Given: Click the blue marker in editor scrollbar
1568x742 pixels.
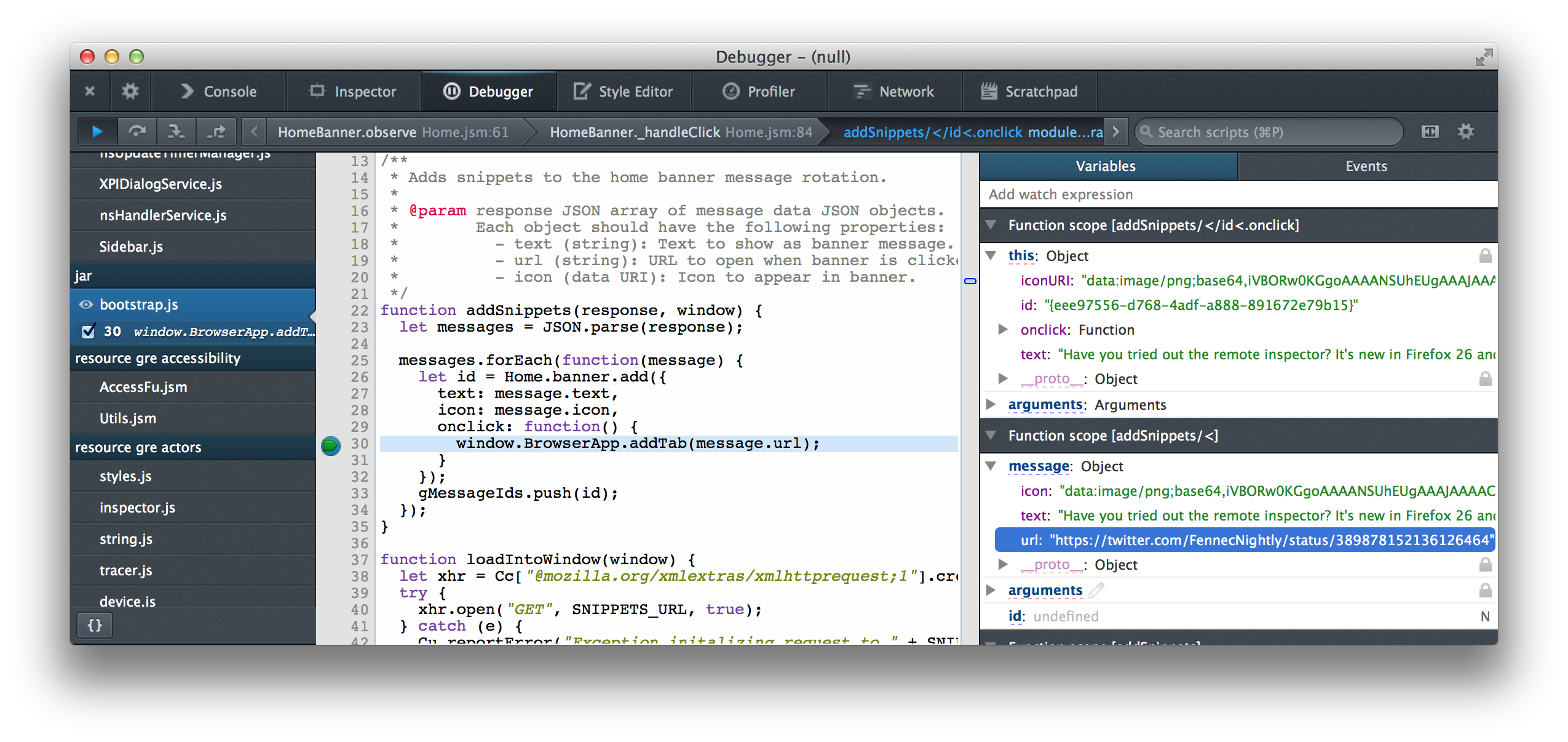Looking at the screenshot, I should (x=970, y=281).
